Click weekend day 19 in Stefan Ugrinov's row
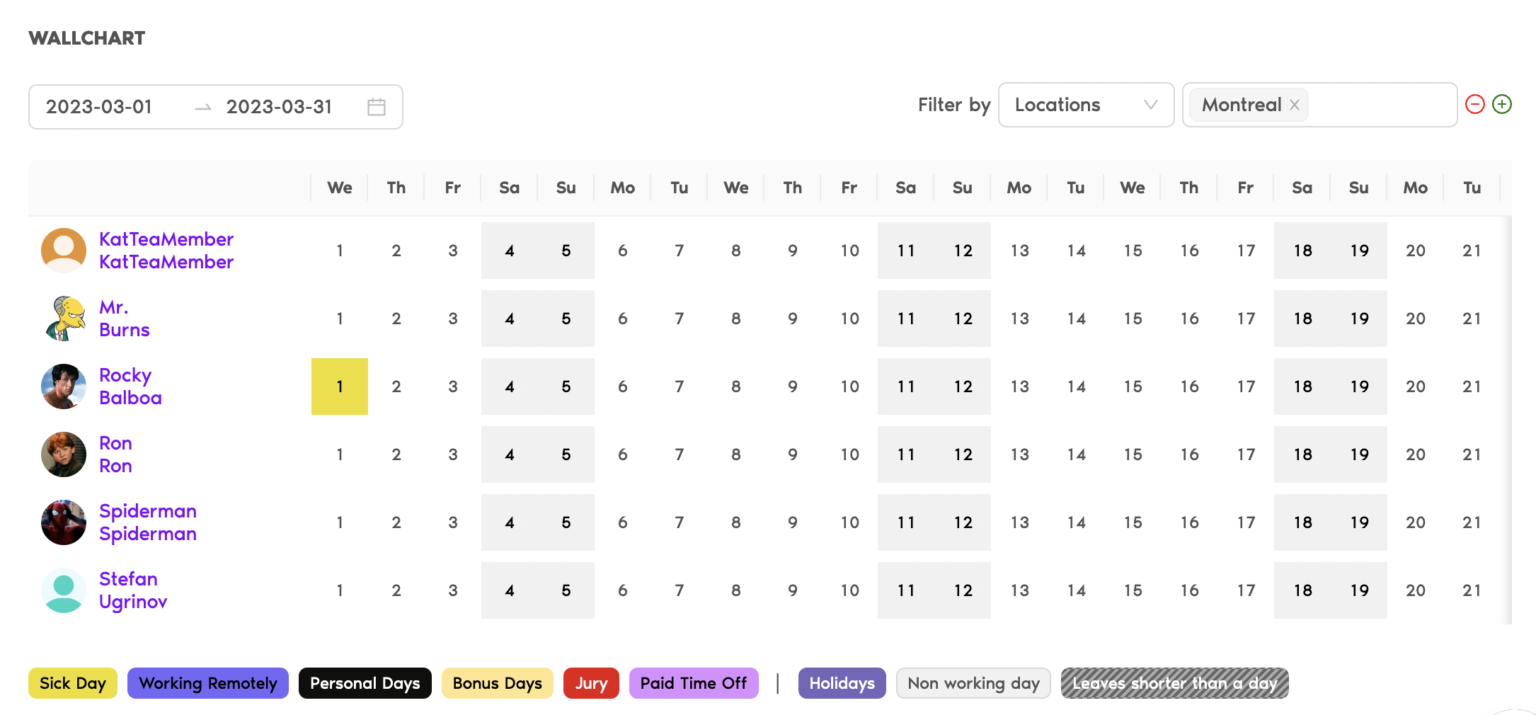Image resolution: width=1536 pixels, height=715 pixels. pos(1358,590)
